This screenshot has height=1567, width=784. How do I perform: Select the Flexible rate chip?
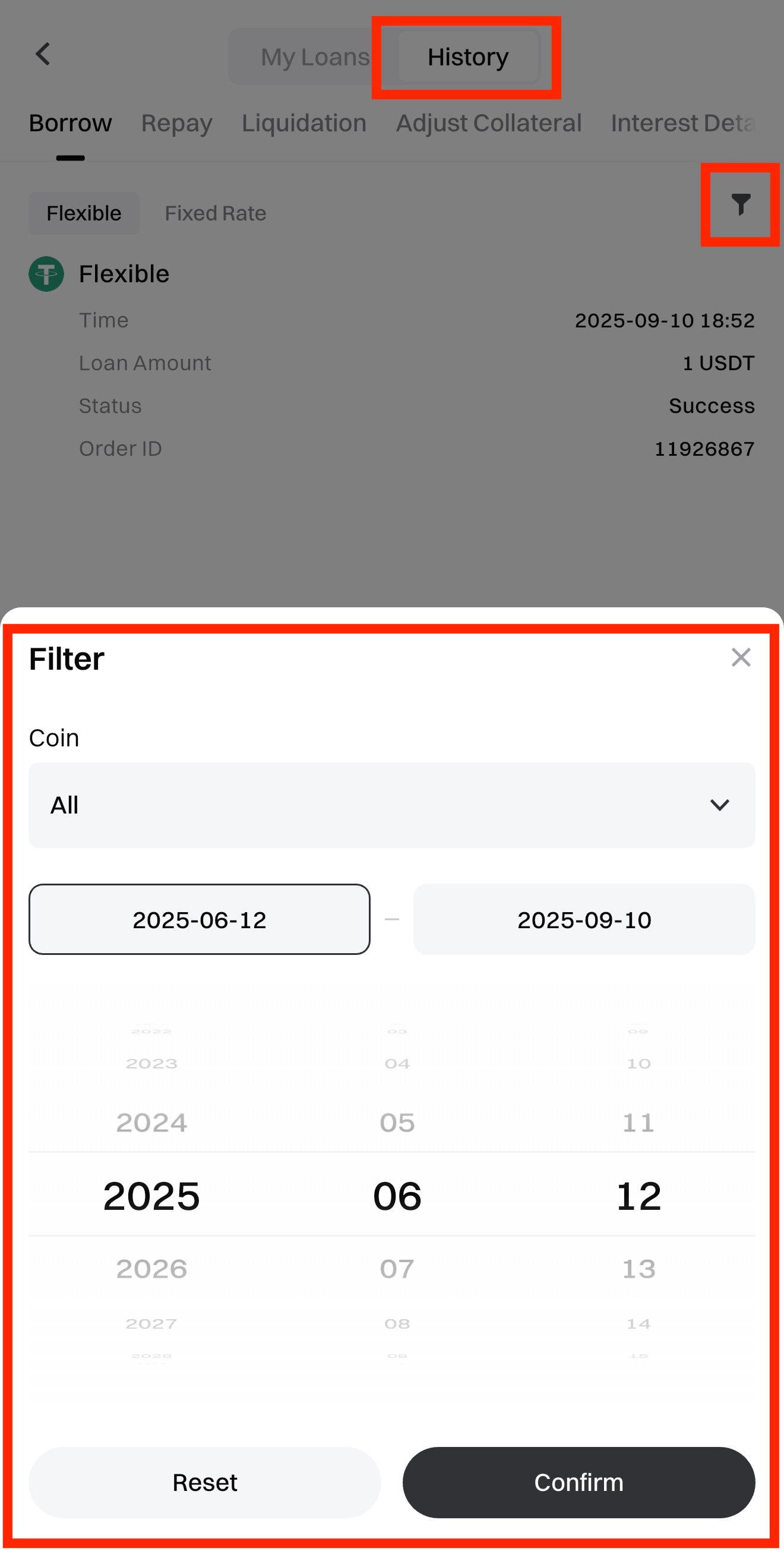point(84,213)
